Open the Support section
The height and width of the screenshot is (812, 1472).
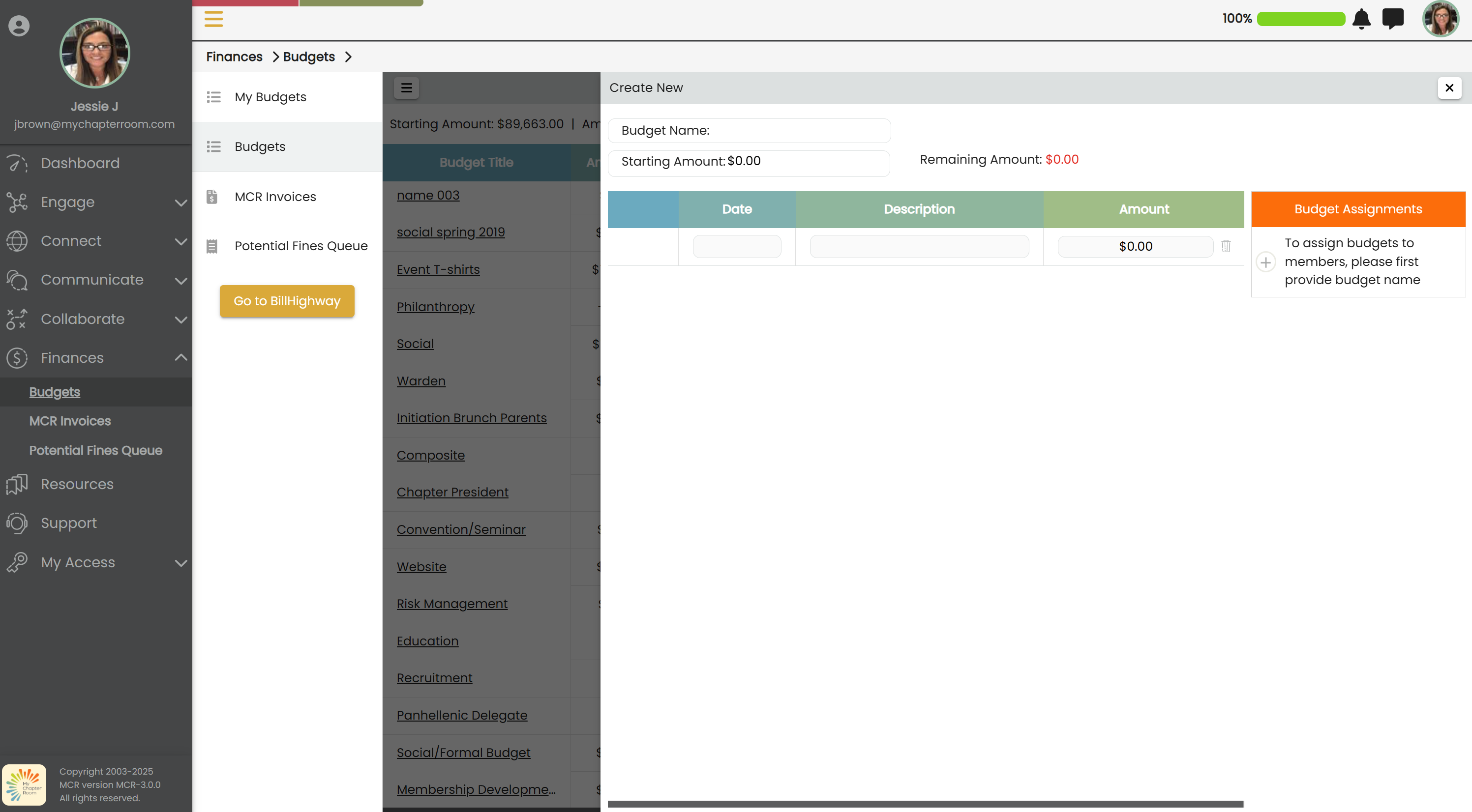(68, 523)
